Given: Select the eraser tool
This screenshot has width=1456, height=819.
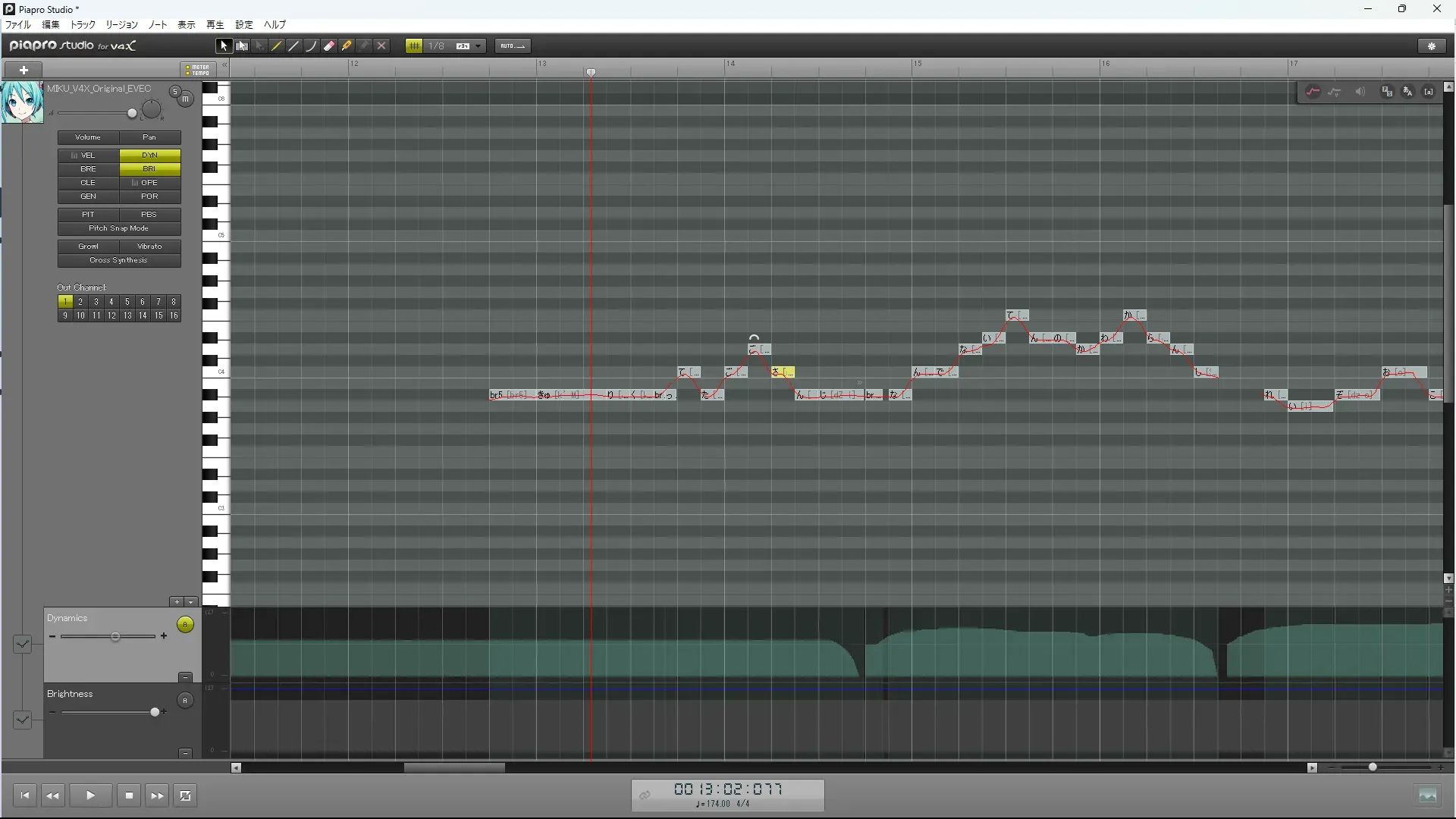Looking at the screenshot, I should tap(329, 46).
